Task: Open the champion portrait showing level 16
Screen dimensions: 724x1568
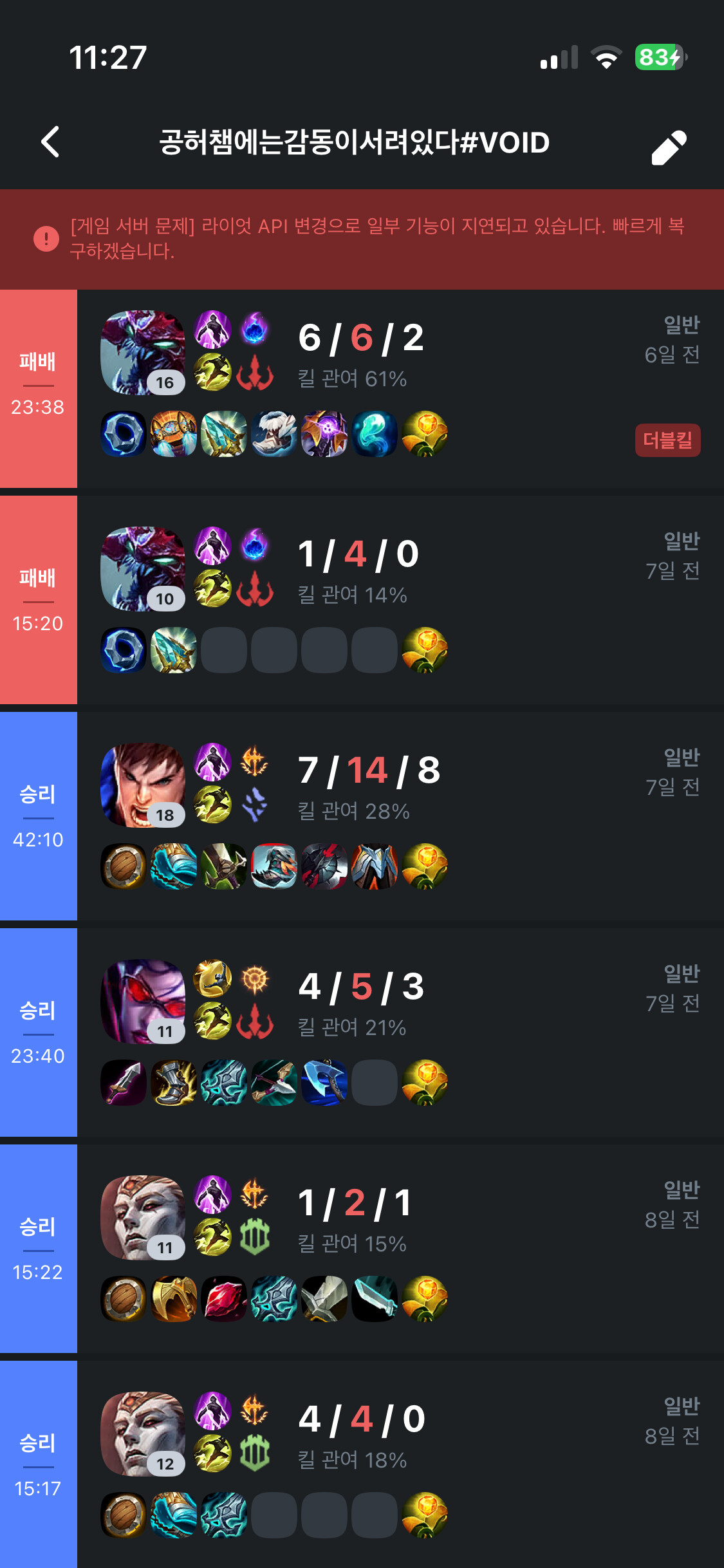Action: [143, 353]
